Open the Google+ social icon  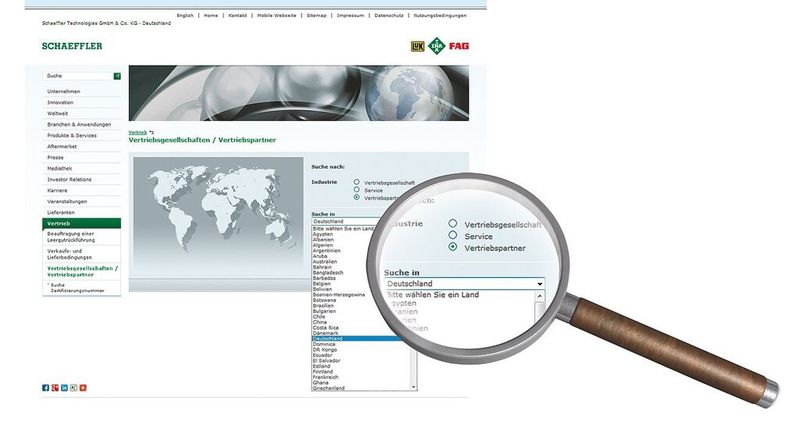pos(55,388)
